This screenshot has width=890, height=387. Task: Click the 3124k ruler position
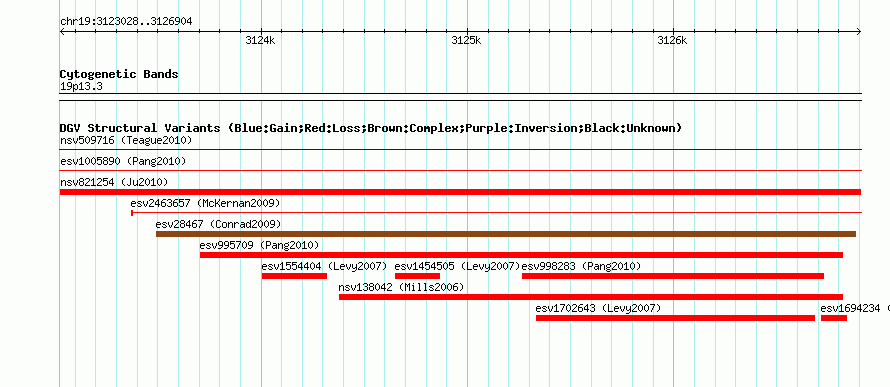click(261, 40)
